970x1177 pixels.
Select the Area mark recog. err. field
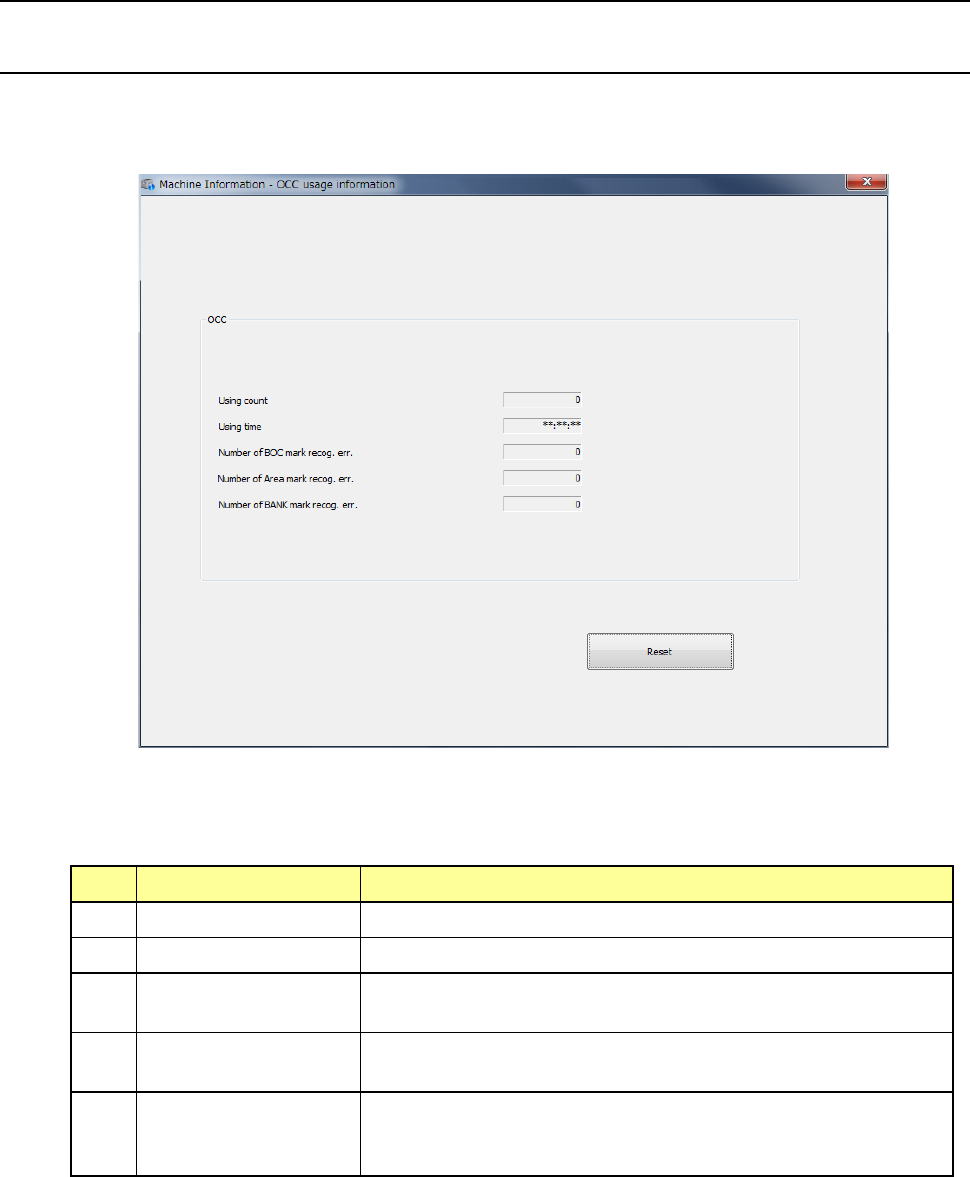tap(542, 478)
